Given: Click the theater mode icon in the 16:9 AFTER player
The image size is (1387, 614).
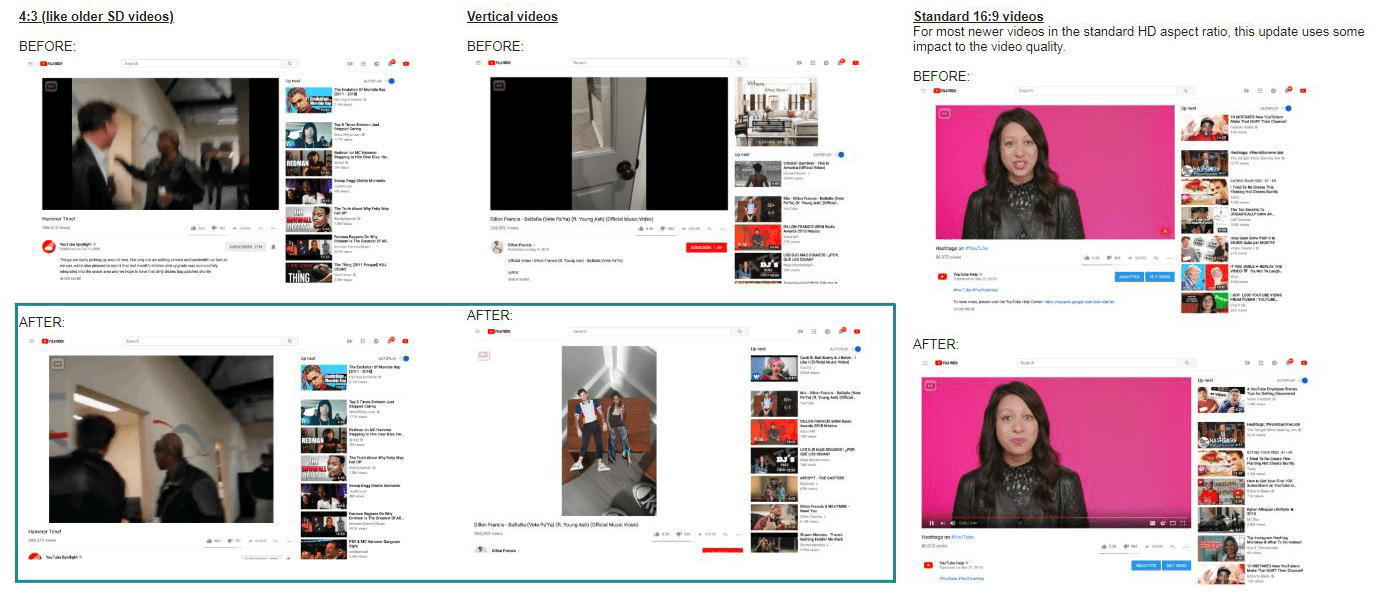Looking at the screenshot, I should (x=1172, y=523).
